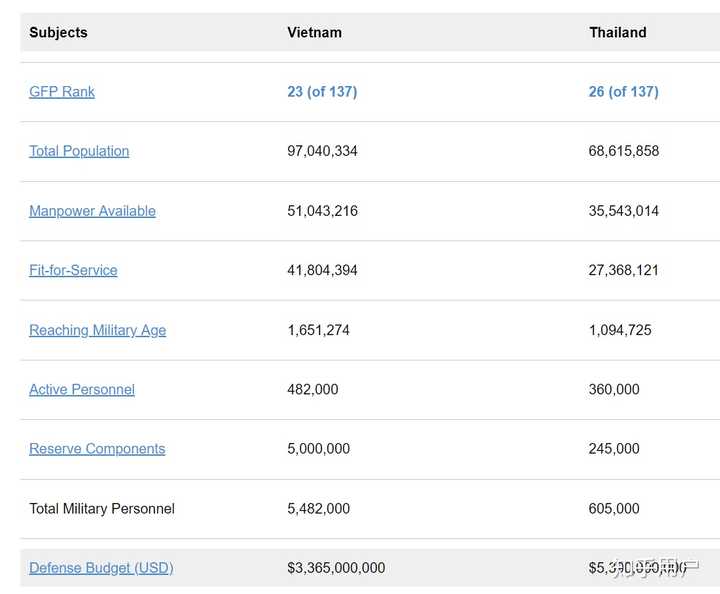Click Vietnam's defense budget $3,365,000,000
The width and height of the screenshot is (720, 594).
coord(336,568)
